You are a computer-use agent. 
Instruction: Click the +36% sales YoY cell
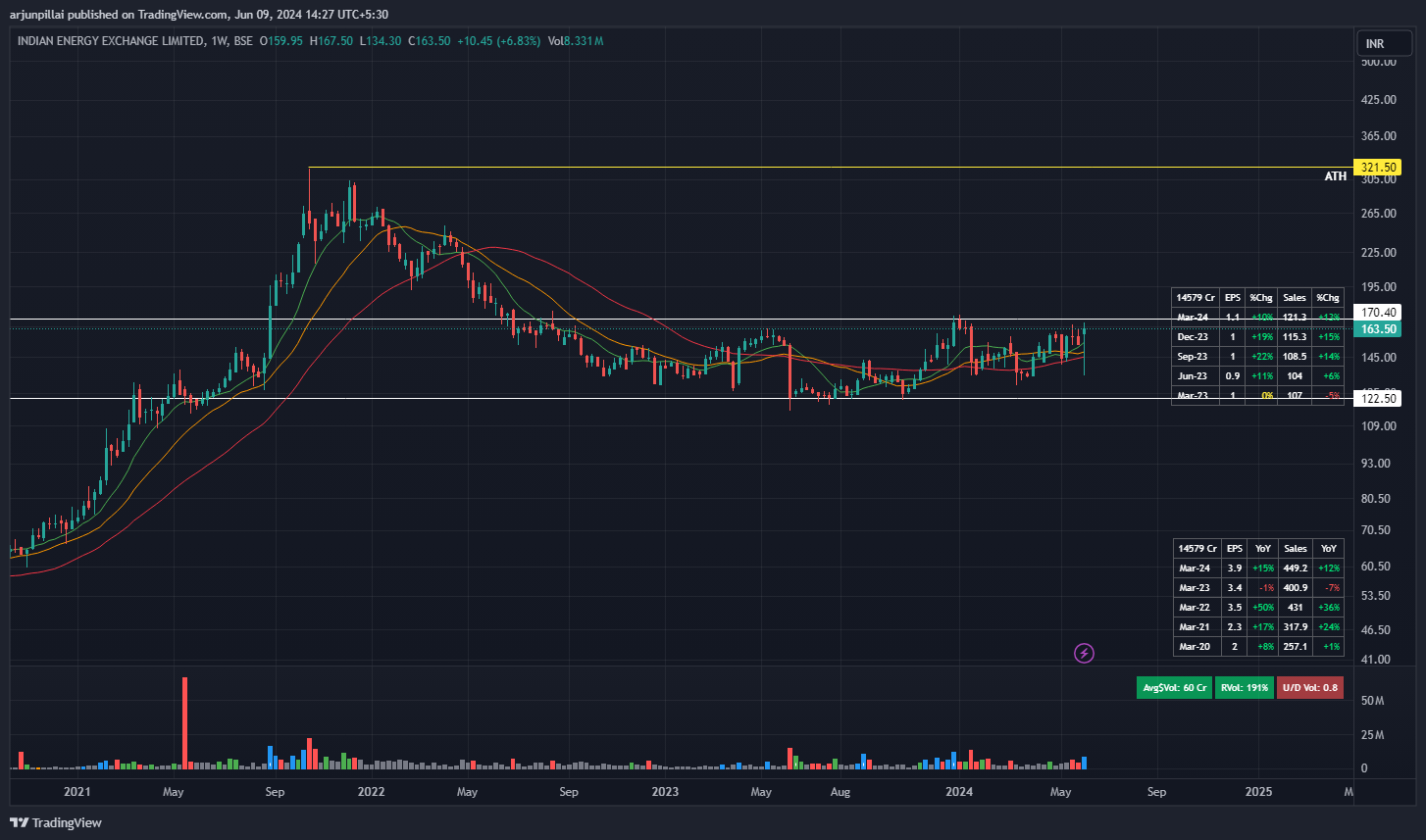pyautogui.click(x=1329, y=608)
